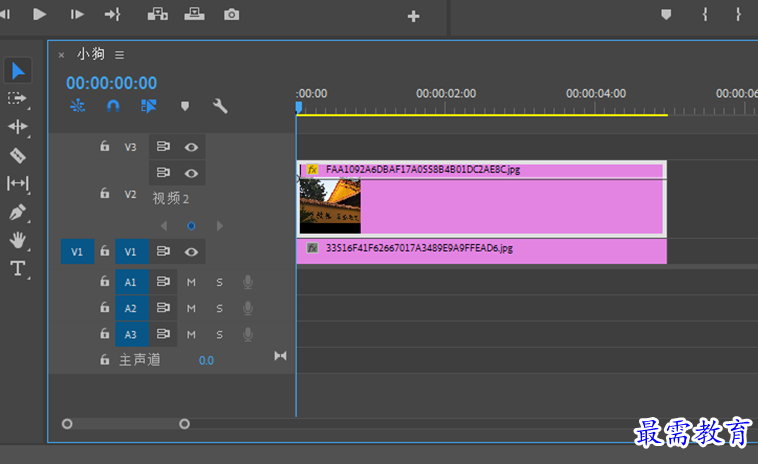Toggle A1 track targeting
Image resolution: width=758 pixels, height=464 pixels.
point(131,282)
